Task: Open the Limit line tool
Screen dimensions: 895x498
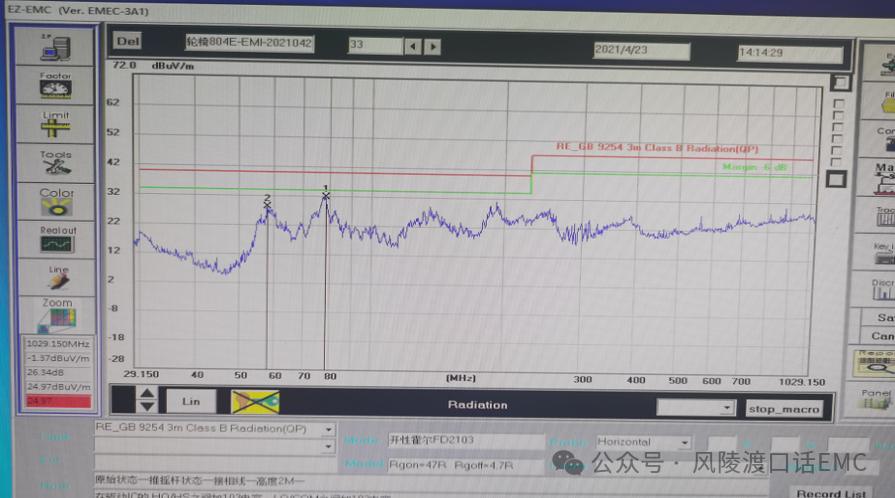Action: point(55,124)
